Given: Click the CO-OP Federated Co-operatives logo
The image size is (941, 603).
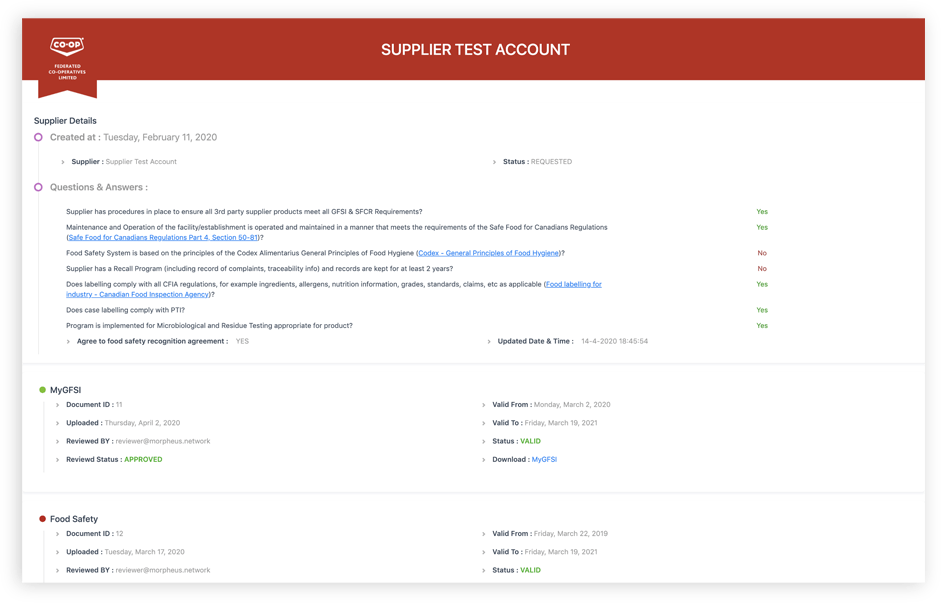Looking at the screenshot, I should tap(67, 59).
